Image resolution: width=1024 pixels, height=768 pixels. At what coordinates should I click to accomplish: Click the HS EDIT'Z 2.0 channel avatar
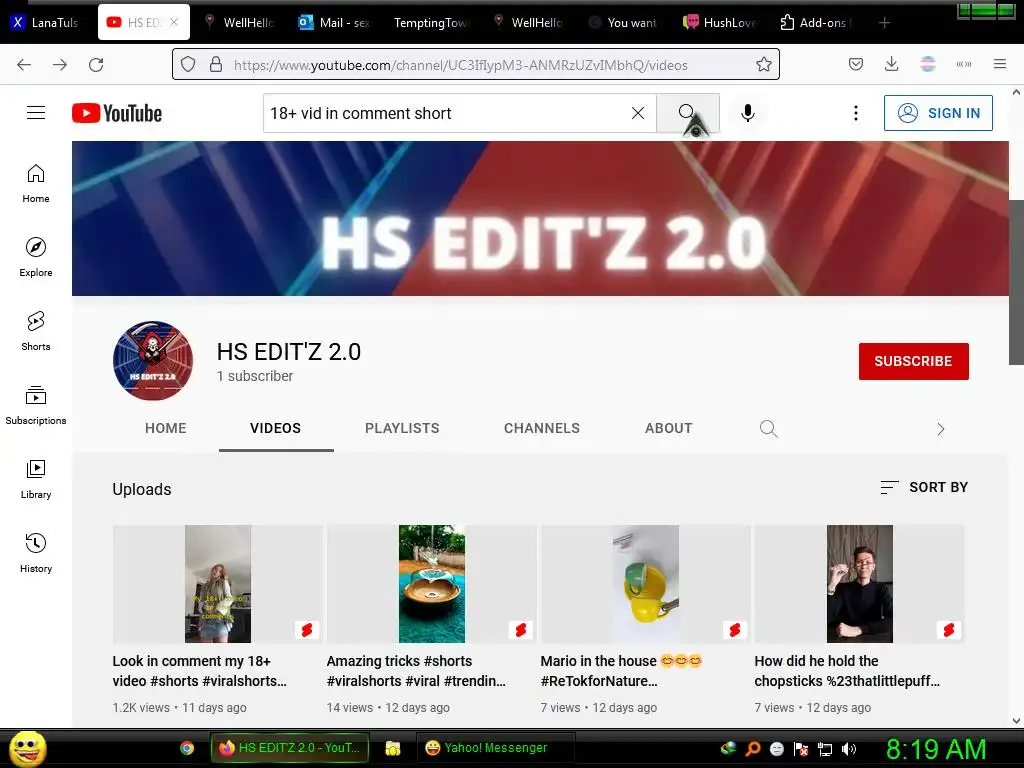153,360
